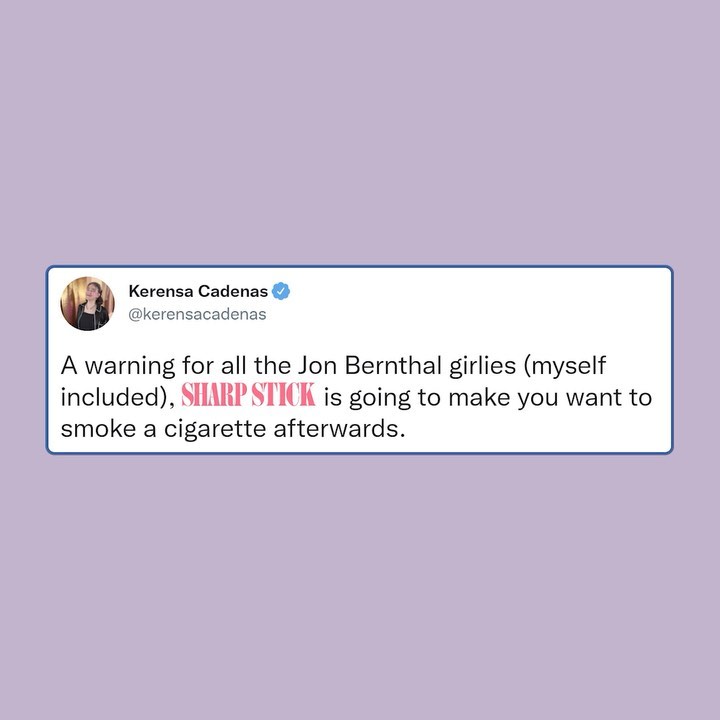This screenshot has height=720, width=720.
Task: Select the word "smoke" on last line
Action: [98, 428]
